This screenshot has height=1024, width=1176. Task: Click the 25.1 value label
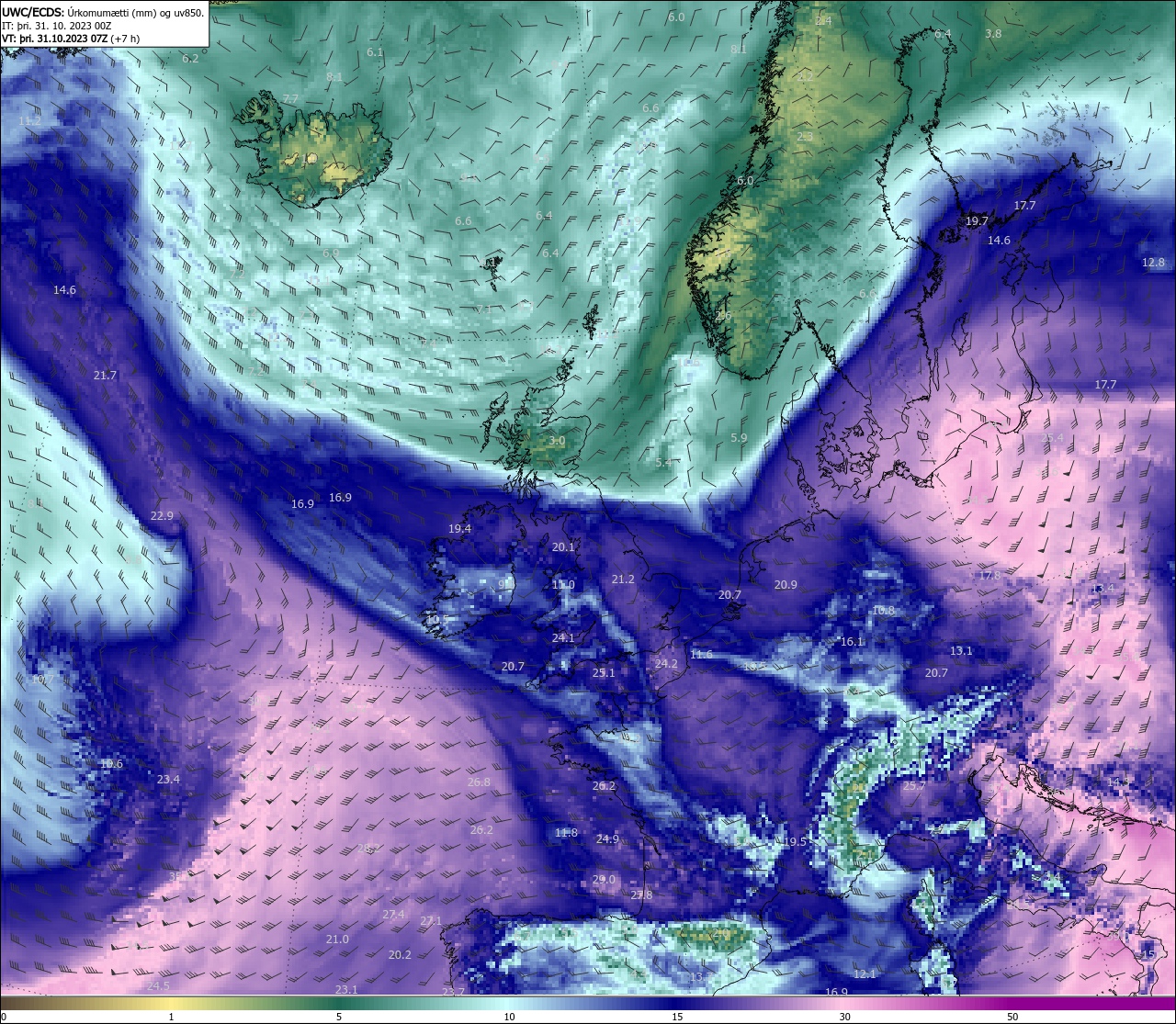click(x=604, y=673)
